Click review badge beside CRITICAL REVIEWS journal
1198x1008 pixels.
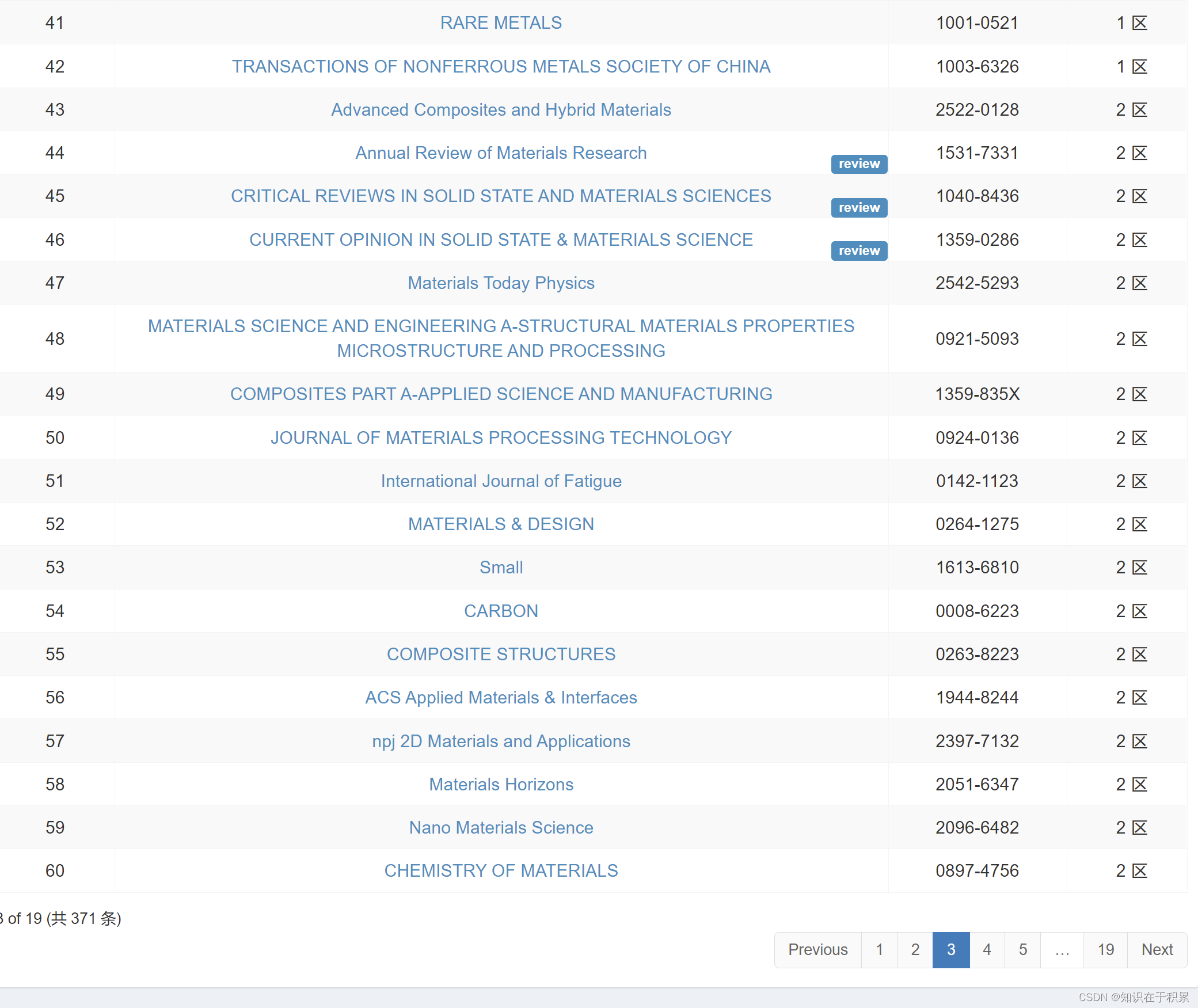(x=858, y=207)
